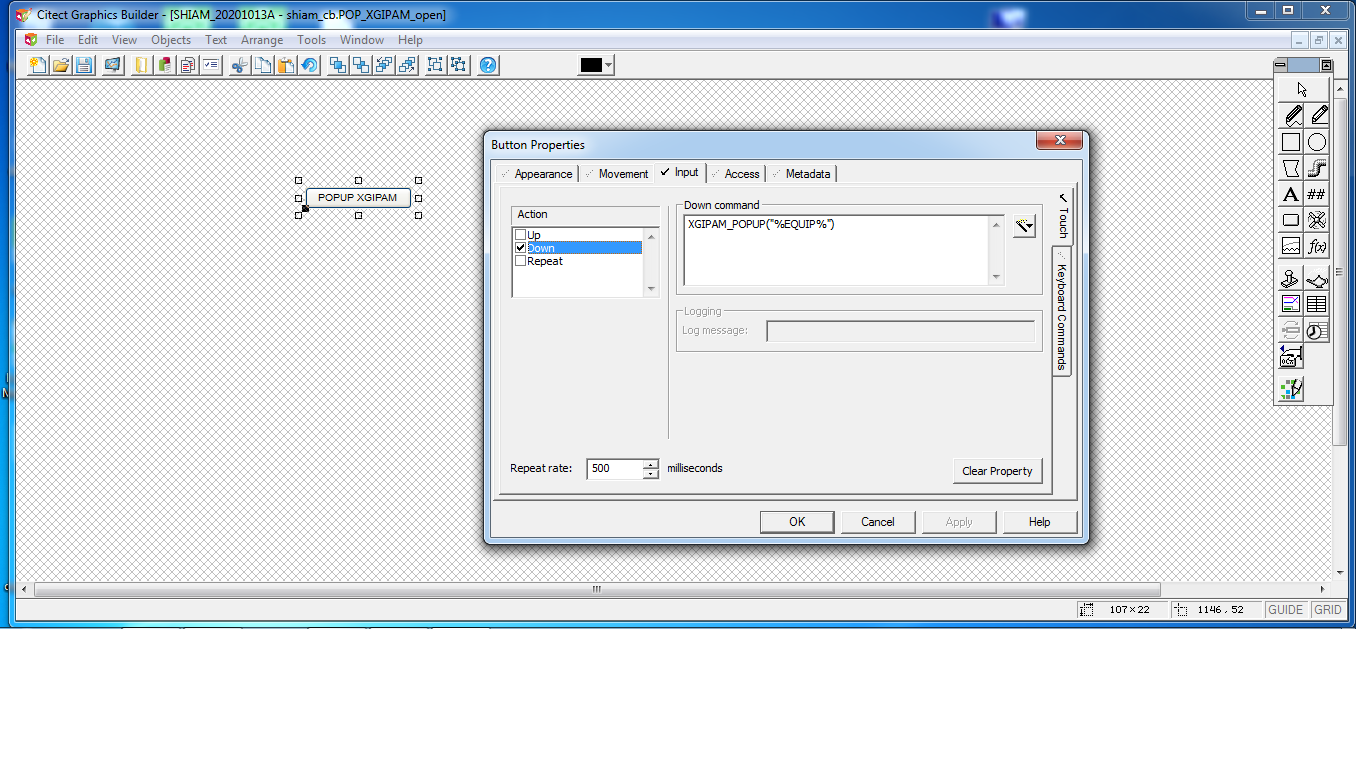Click the blue Help question mark icon
The image size is (1356, 768).
pyautogui.click(x=488, y=65)
